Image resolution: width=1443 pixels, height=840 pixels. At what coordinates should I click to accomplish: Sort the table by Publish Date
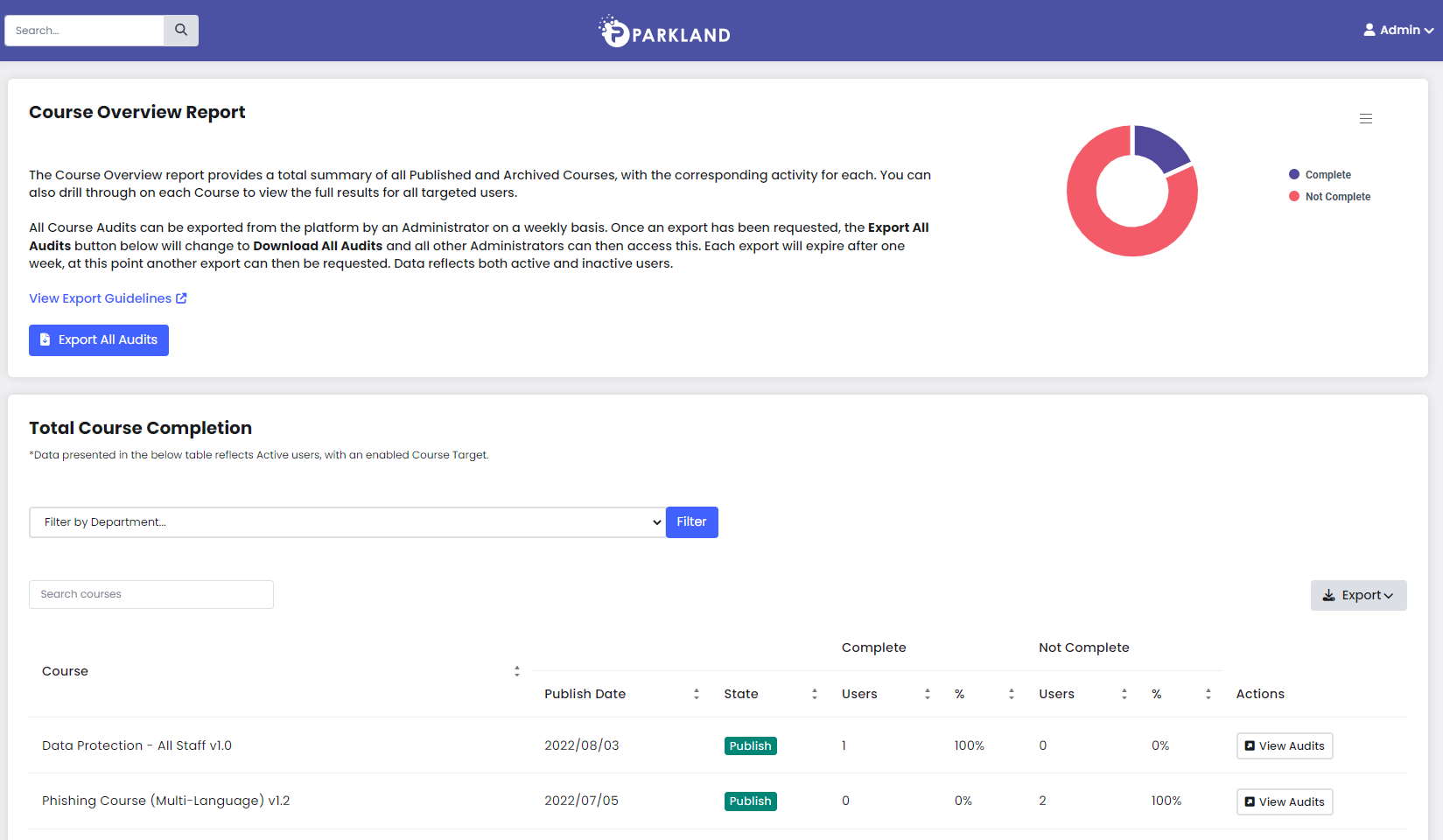pos(696,693)
